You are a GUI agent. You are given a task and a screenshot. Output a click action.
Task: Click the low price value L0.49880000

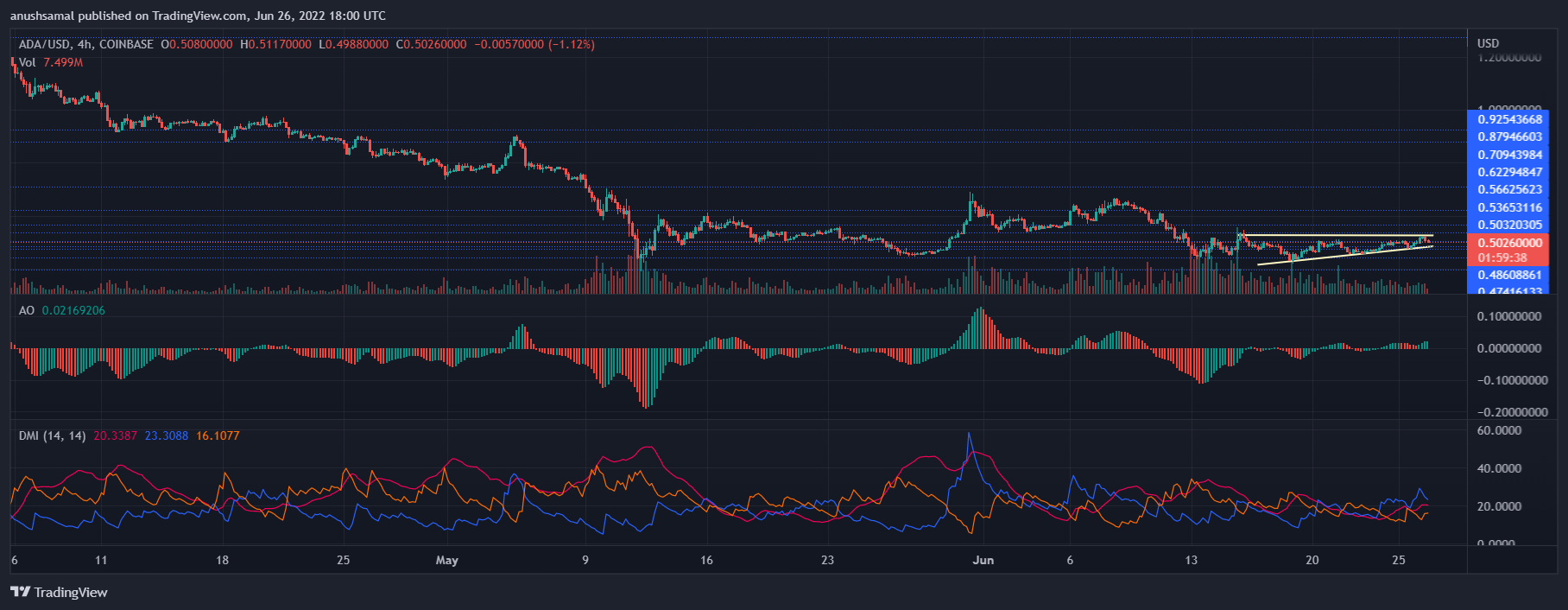(x=353, y=44)
